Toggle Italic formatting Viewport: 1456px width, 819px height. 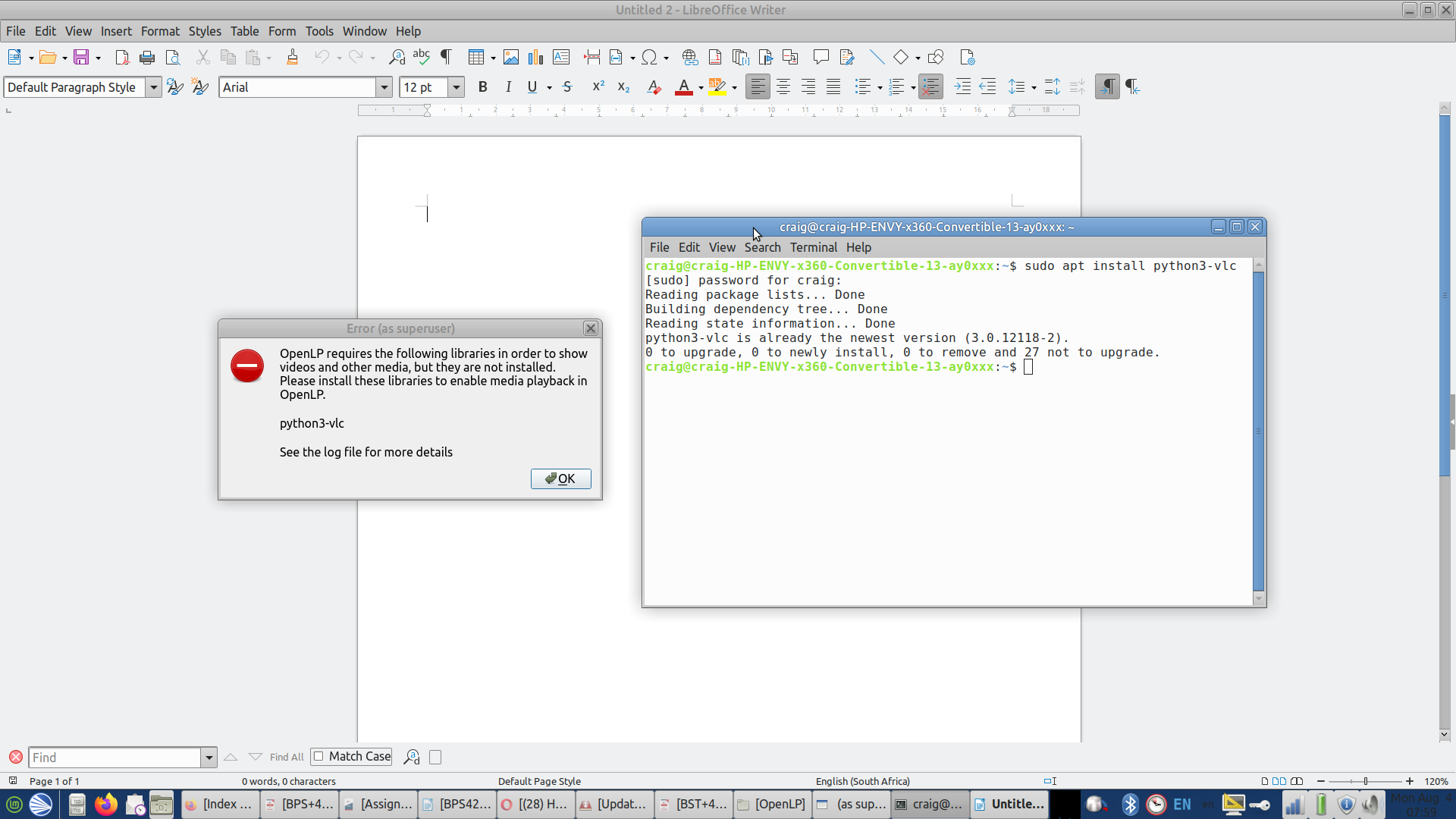point(508,87)
